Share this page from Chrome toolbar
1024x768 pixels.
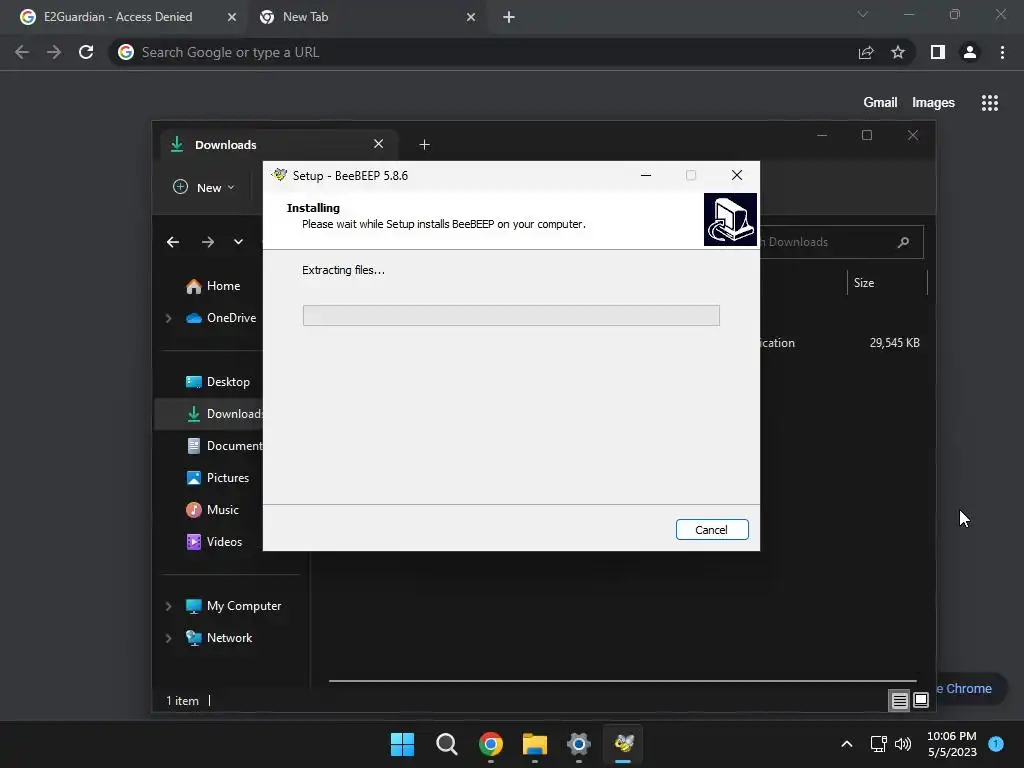click(866, 52)
